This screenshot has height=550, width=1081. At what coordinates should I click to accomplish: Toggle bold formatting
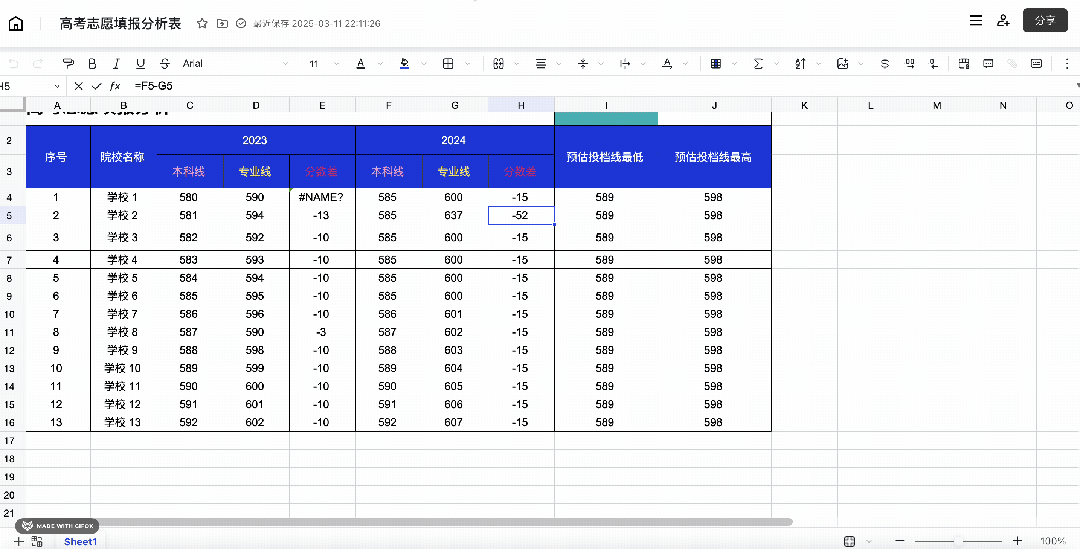pos(92,64)
